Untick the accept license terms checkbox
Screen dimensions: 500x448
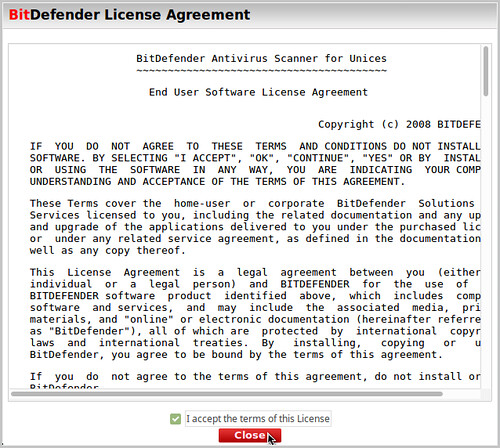click(175, 419)
